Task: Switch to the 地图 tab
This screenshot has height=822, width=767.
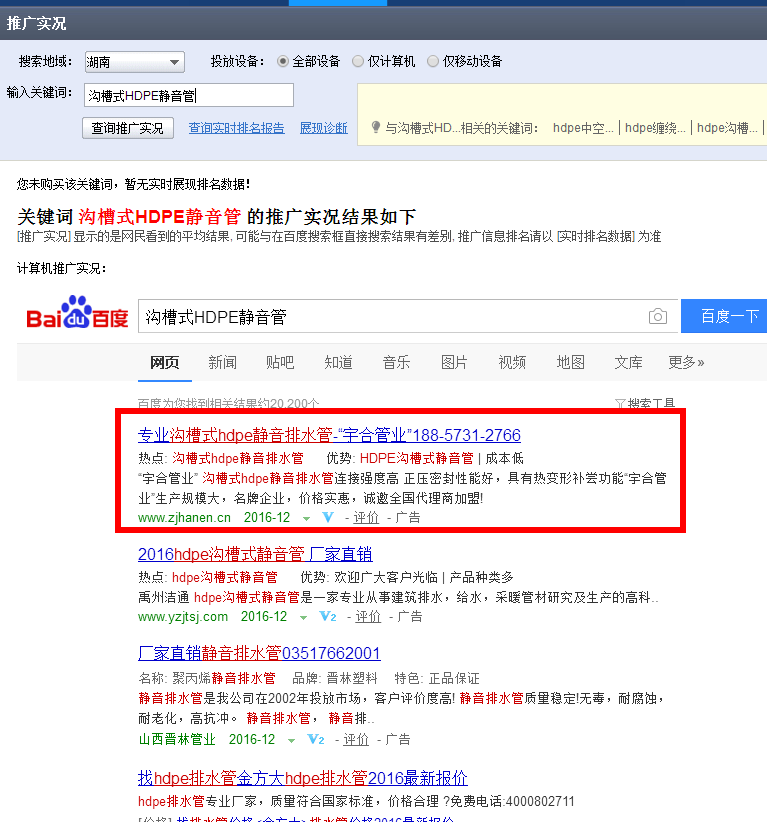Action: pyautogui.click(x=570, y=362)
